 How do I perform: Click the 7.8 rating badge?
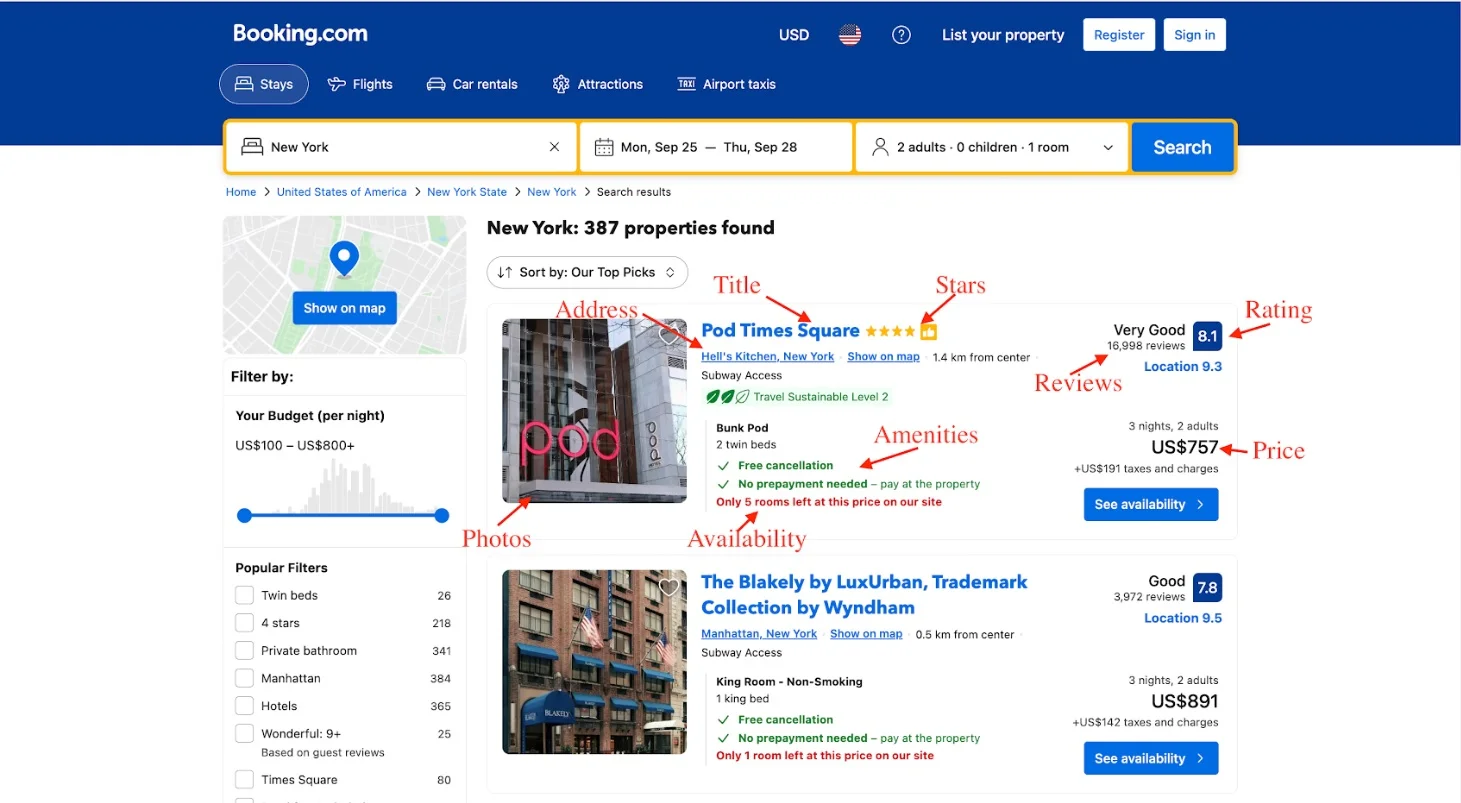point(1207,587)
